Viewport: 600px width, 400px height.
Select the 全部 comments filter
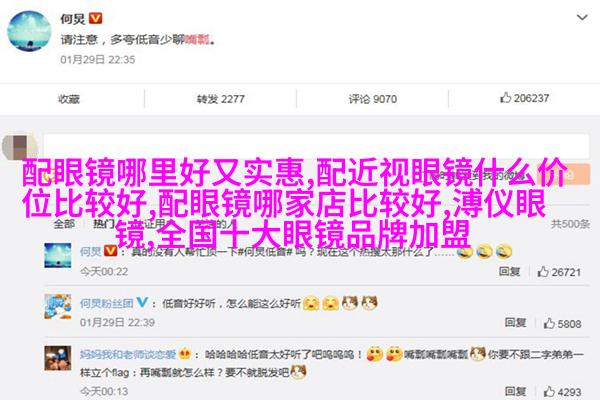(64, 224)
